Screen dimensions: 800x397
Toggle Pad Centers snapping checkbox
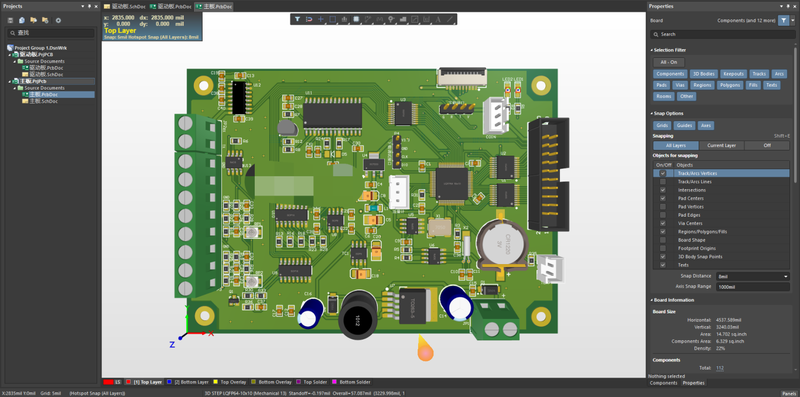pos(663,198)
